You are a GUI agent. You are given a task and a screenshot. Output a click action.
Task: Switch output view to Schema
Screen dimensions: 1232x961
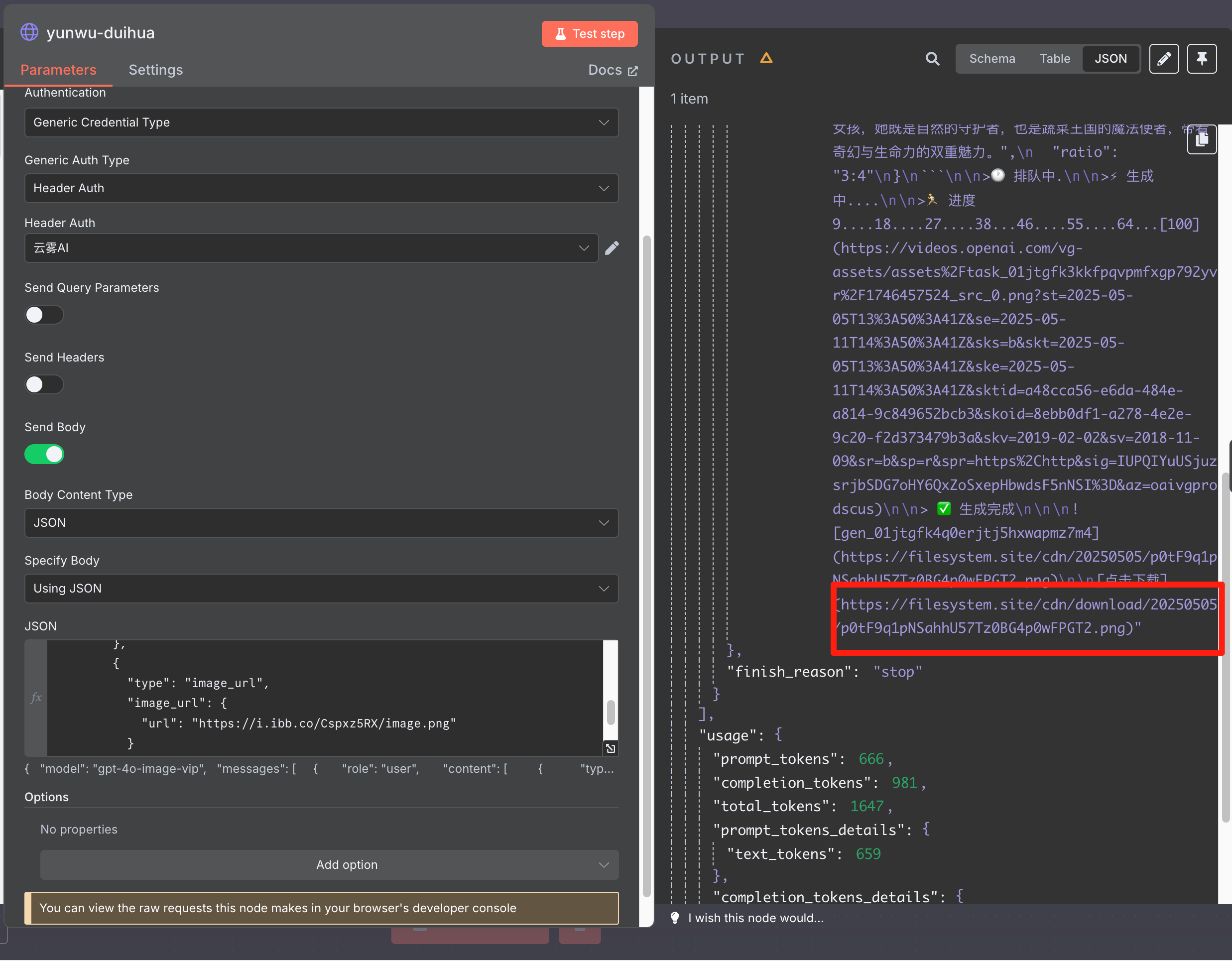pos(991,59)
